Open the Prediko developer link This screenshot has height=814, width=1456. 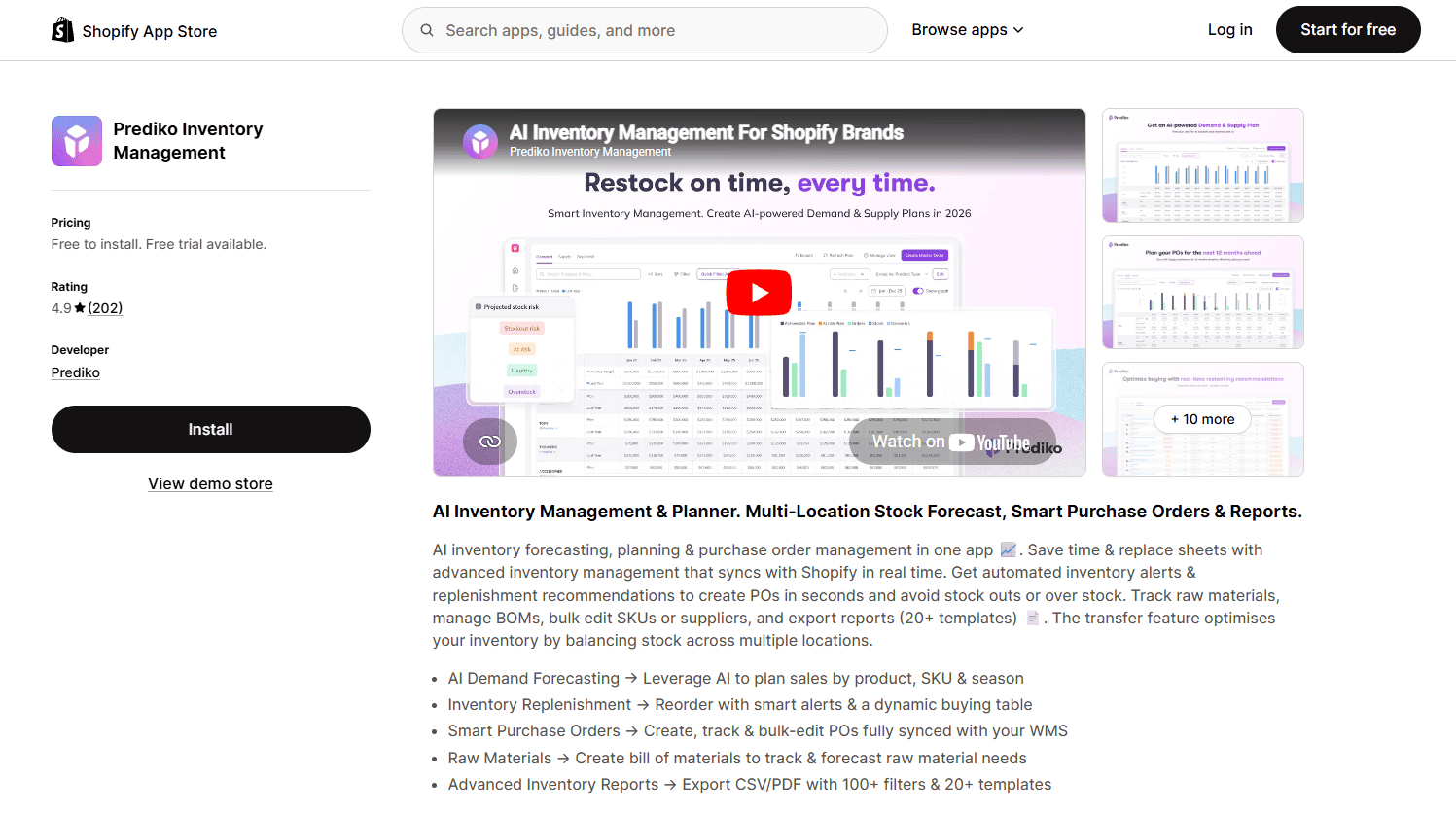[76, 372]
